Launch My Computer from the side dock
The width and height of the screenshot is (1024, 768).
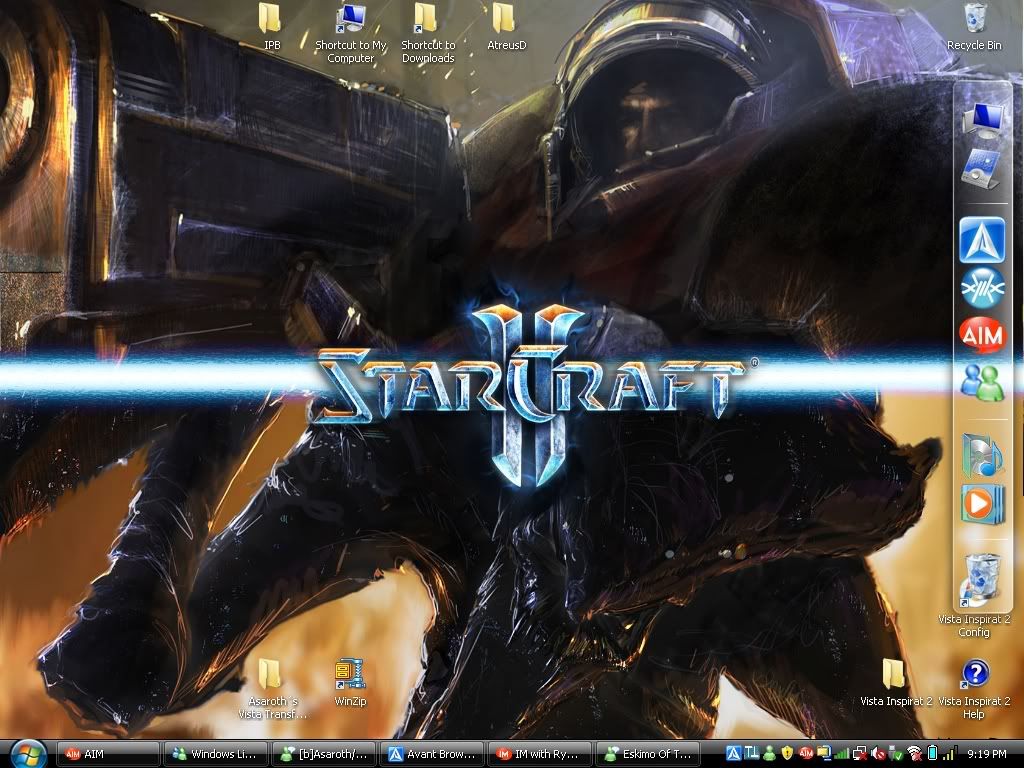coord(982,118)
